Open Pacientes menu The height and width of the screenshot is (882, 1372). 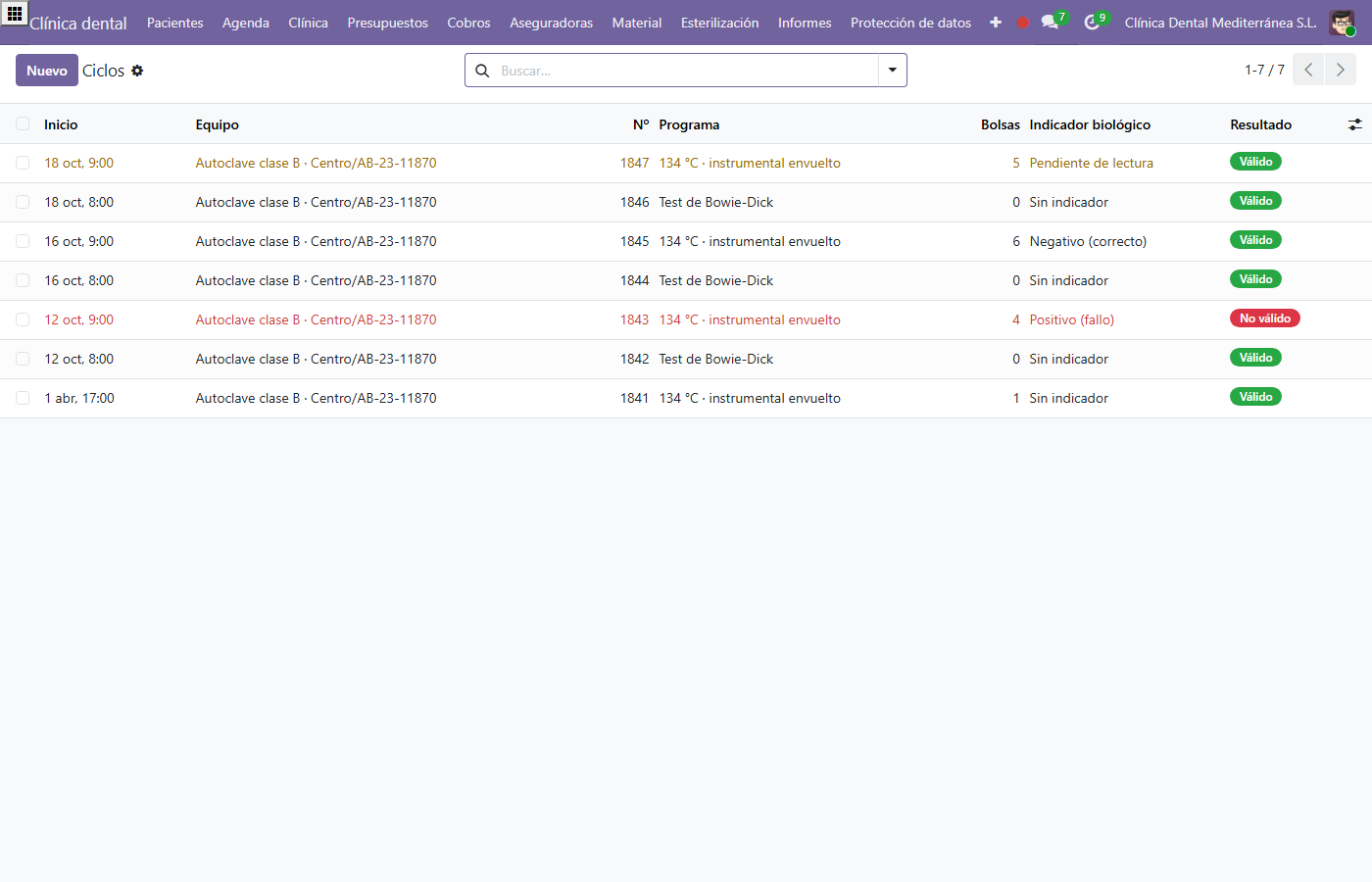[x=175, y=23]
